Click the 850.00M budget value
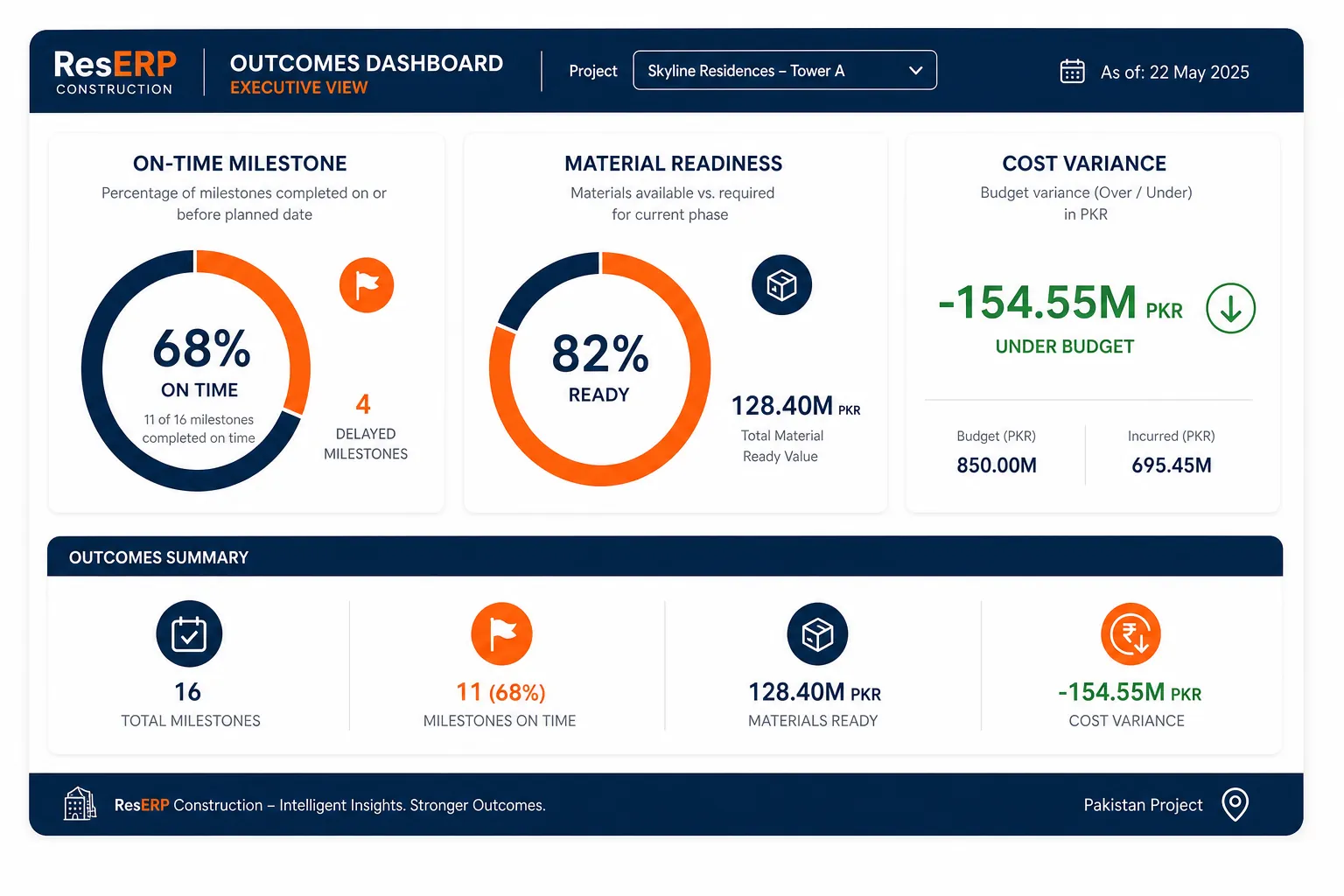Viewport: 1344px width, 896px height. point(997,465)
